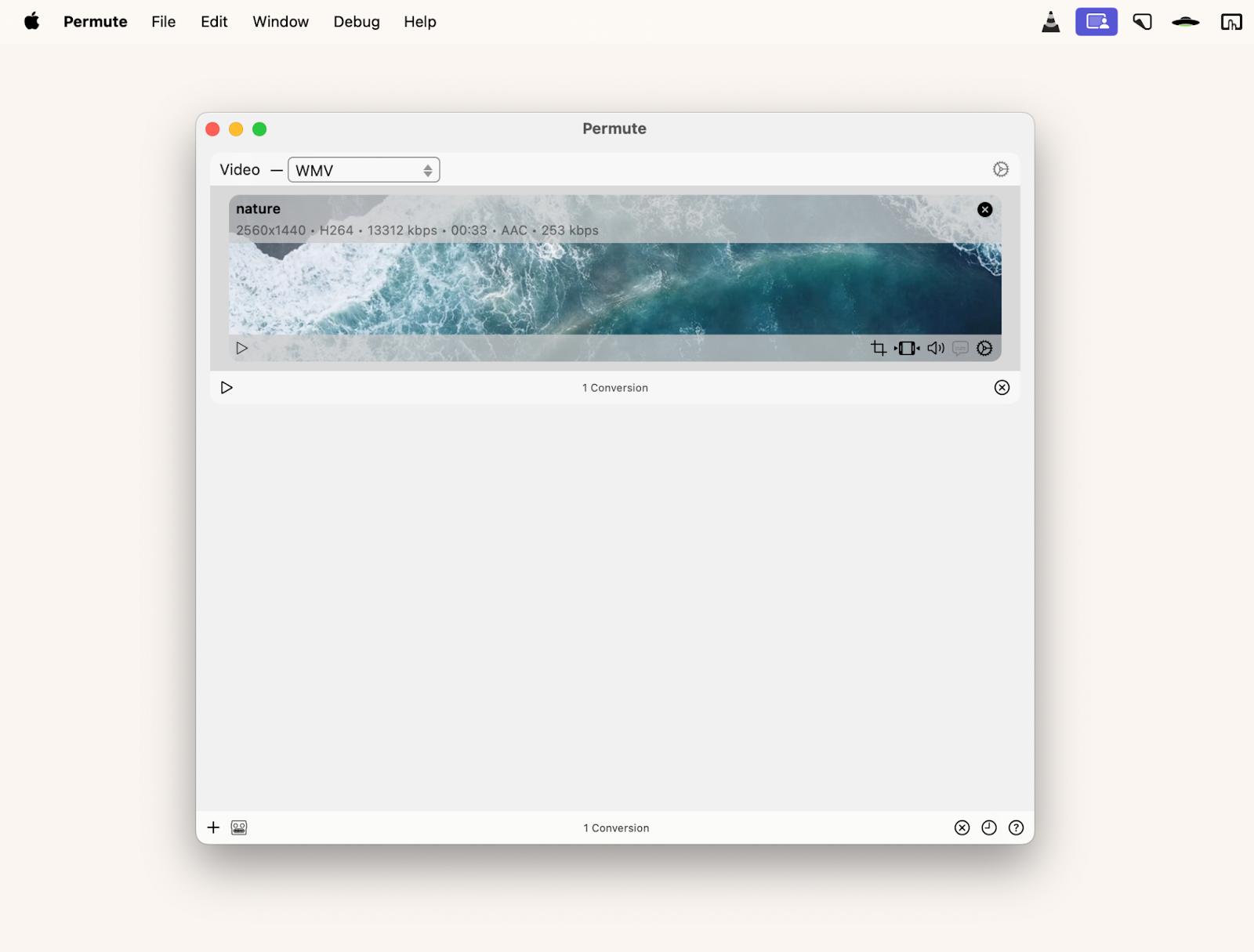The width and height of the screenshot is (1254, 952).
Task: Open the WMV format dropdown
Action: 364,170
